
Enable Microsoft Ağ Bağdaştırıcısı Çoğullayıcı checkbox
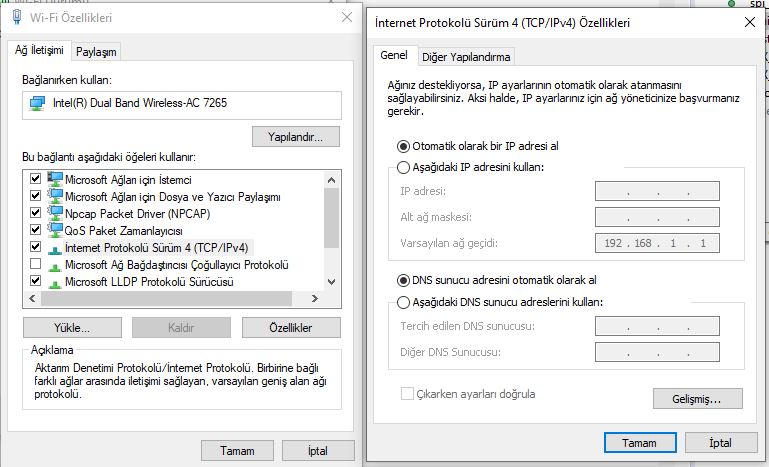35,263
